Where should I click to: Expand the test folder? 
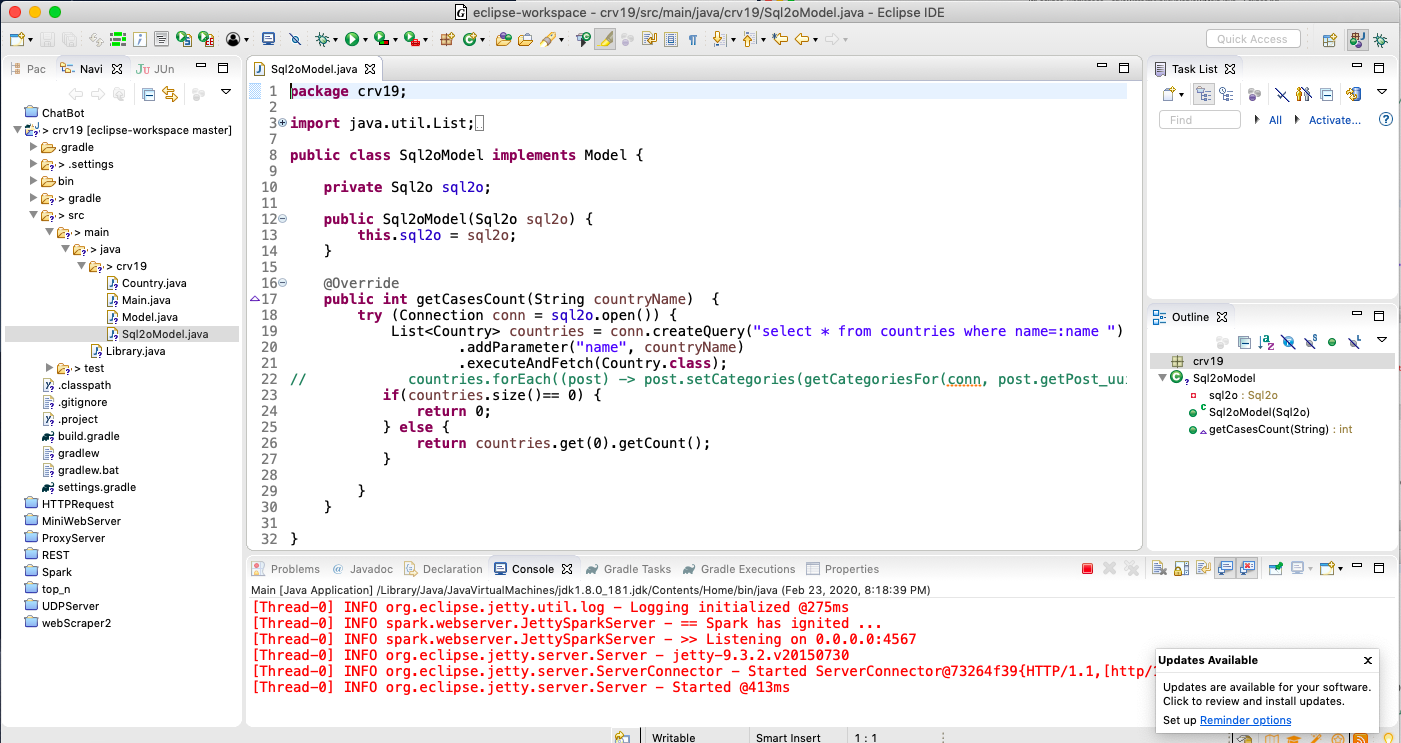(49, 368)
